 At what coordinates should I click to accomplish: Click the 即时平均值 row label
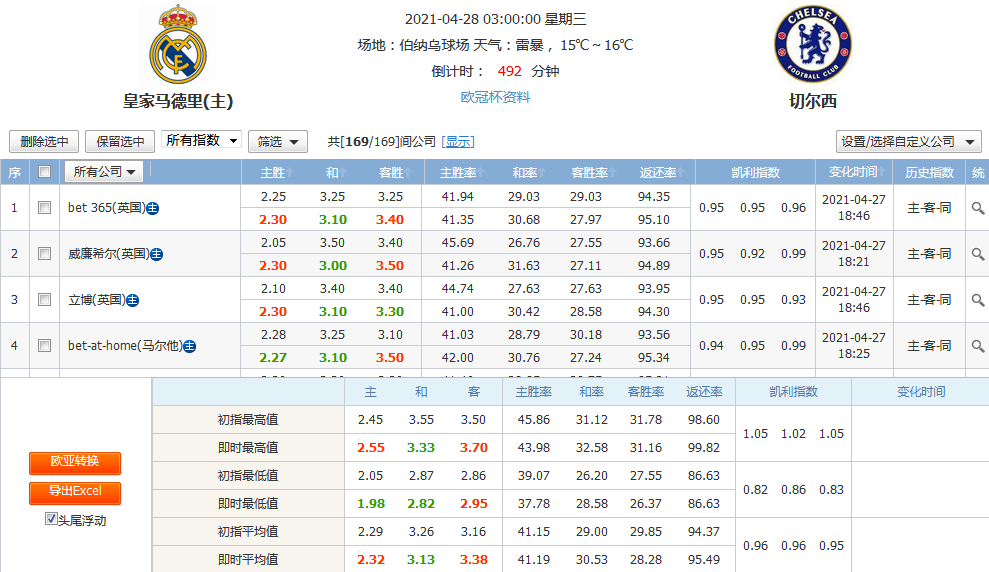[x=248, y=559]
